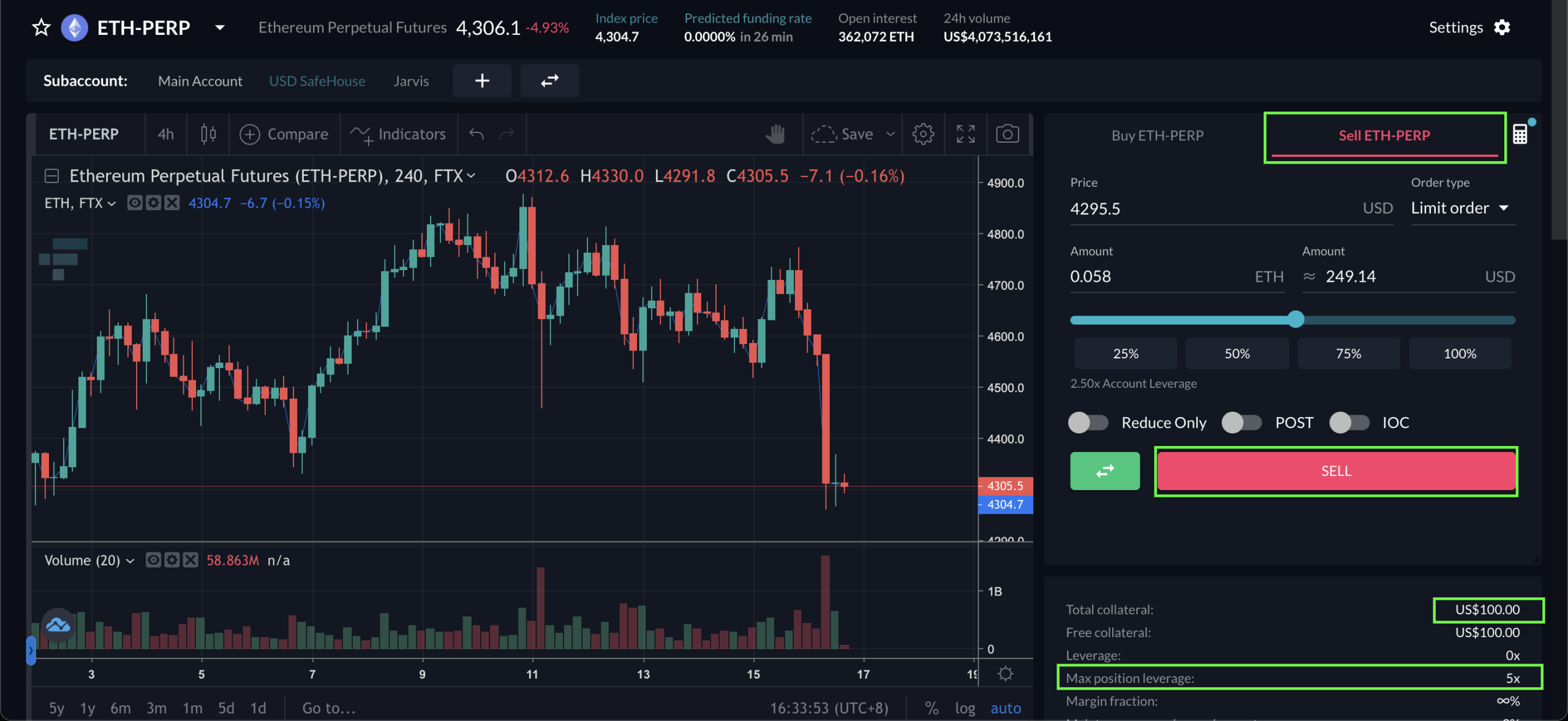Image resolution: width=1568 pixels, height=721 pixels.
Task: Change chart symbol ETH-PERP field
Action: tap(84, 134)
